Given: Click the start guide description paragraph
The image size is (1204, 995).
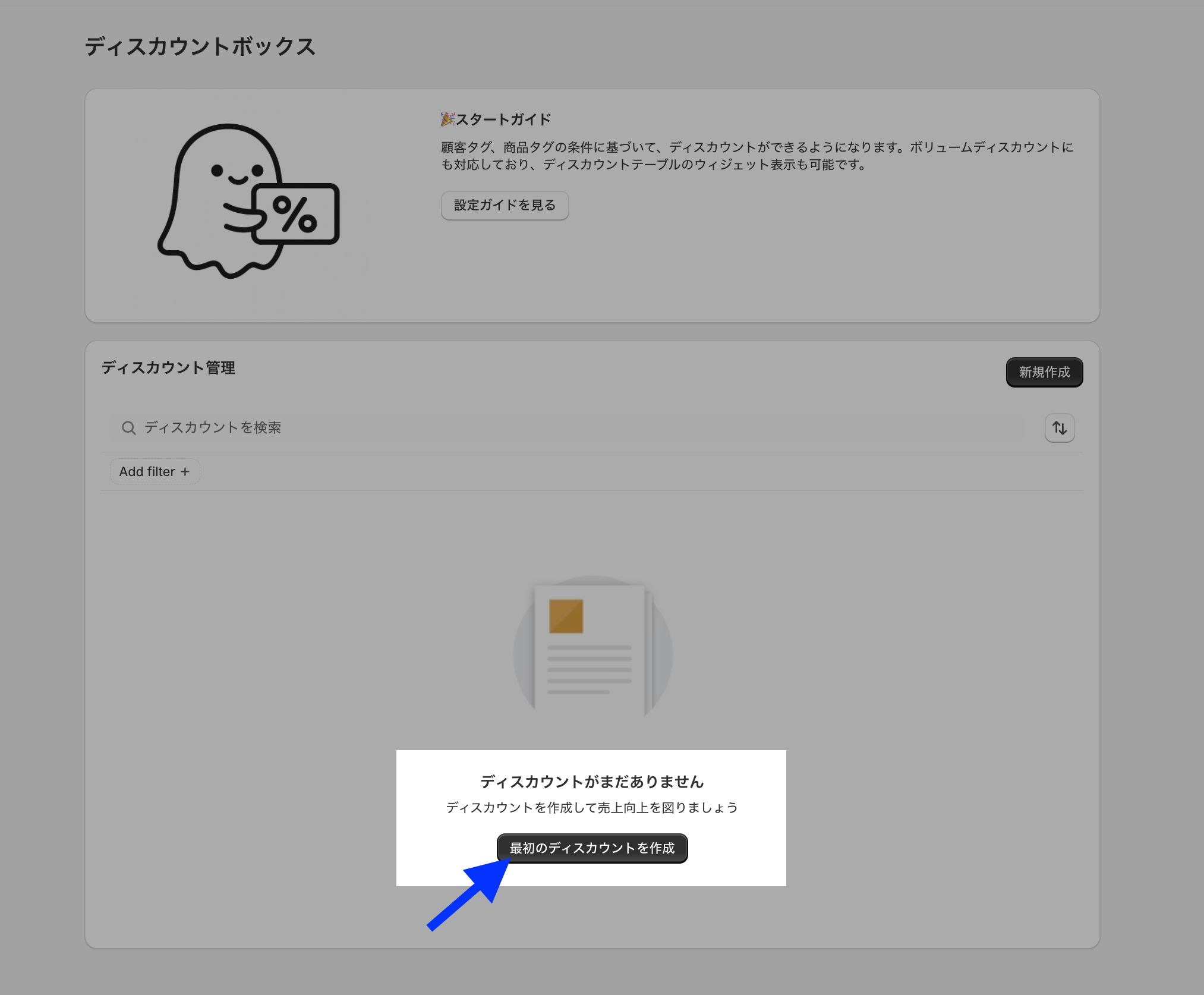Looking at the screenshot, I should pyautogui.click(x=757, y=156).
